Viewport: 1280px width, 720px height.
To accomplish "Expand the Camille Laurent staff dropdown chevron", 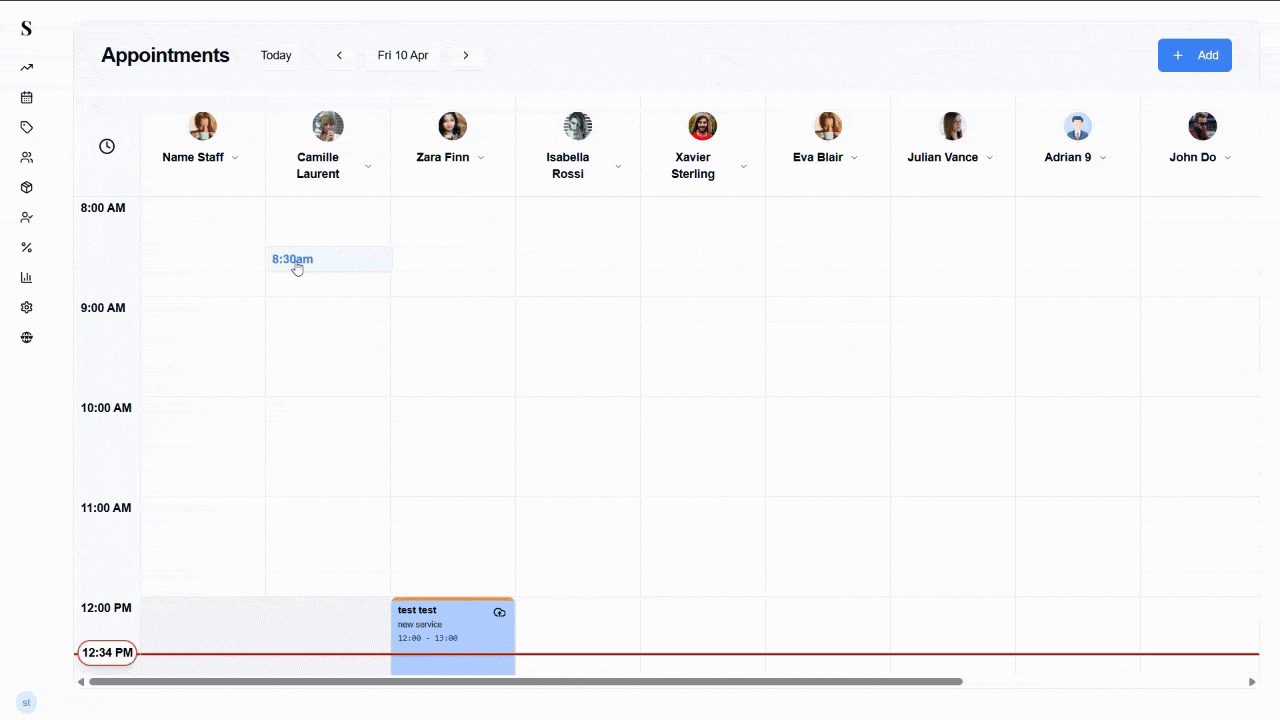I will click(368, 166).
